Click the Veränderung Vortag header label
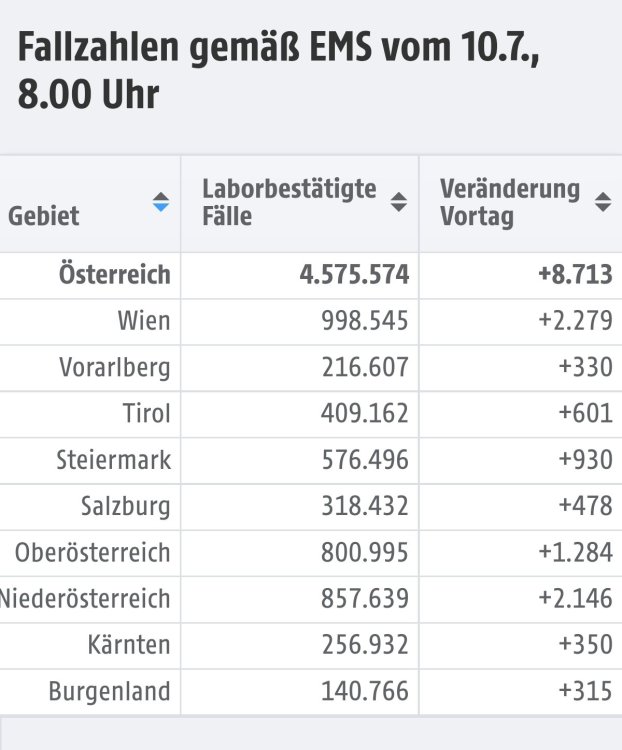 [510, 202]
